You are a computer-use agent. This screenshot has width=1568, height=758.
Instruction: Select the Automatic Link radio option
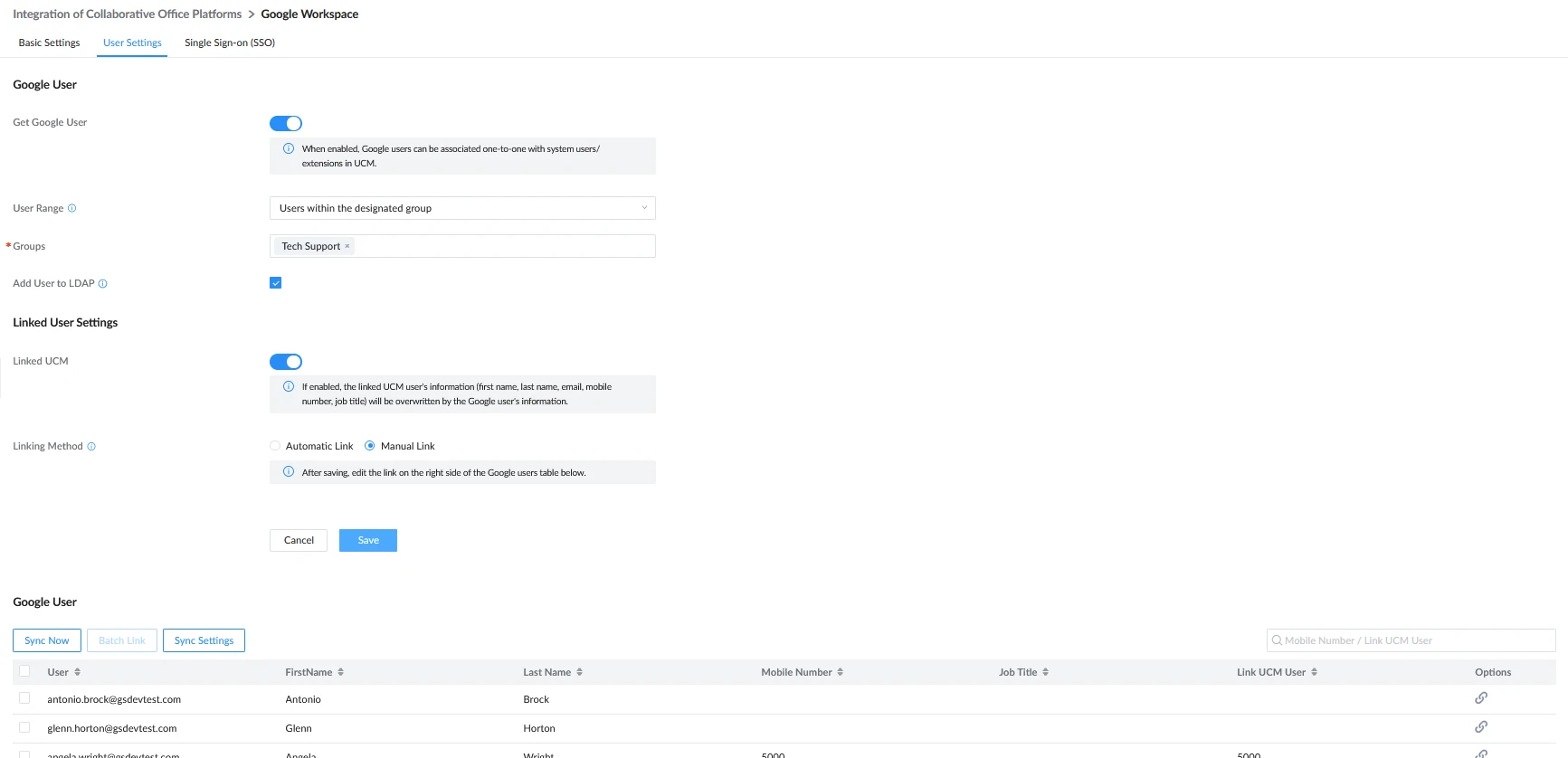[x=275, y=446]
